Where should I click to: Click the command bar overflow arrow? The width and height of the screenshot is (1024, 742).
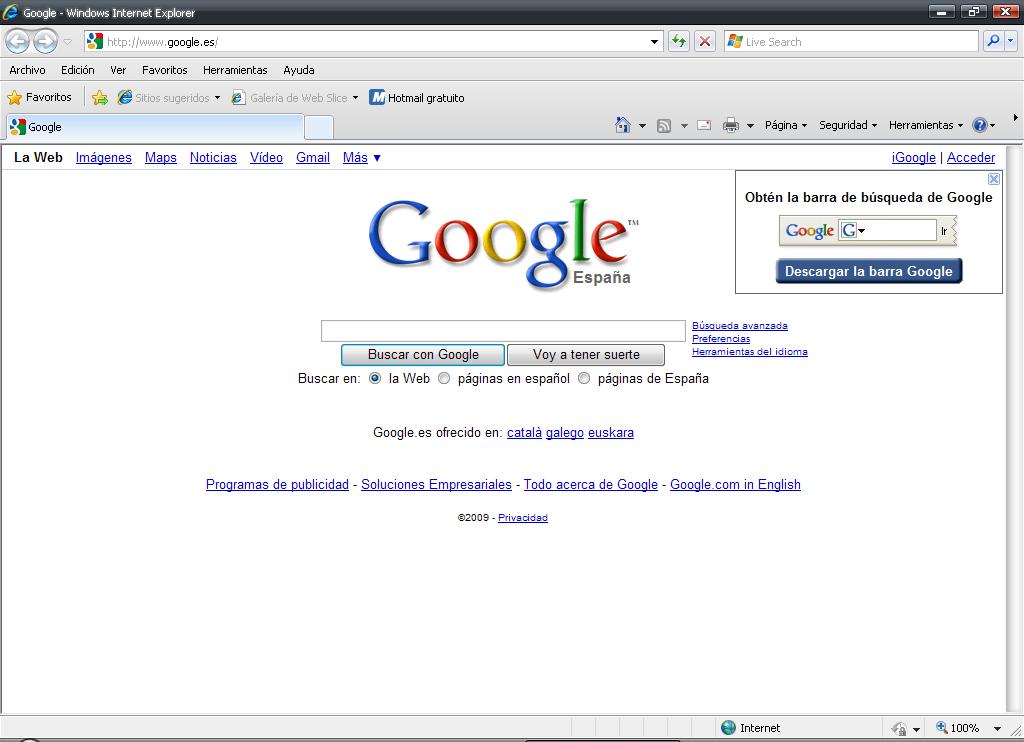pos(1016,118)
